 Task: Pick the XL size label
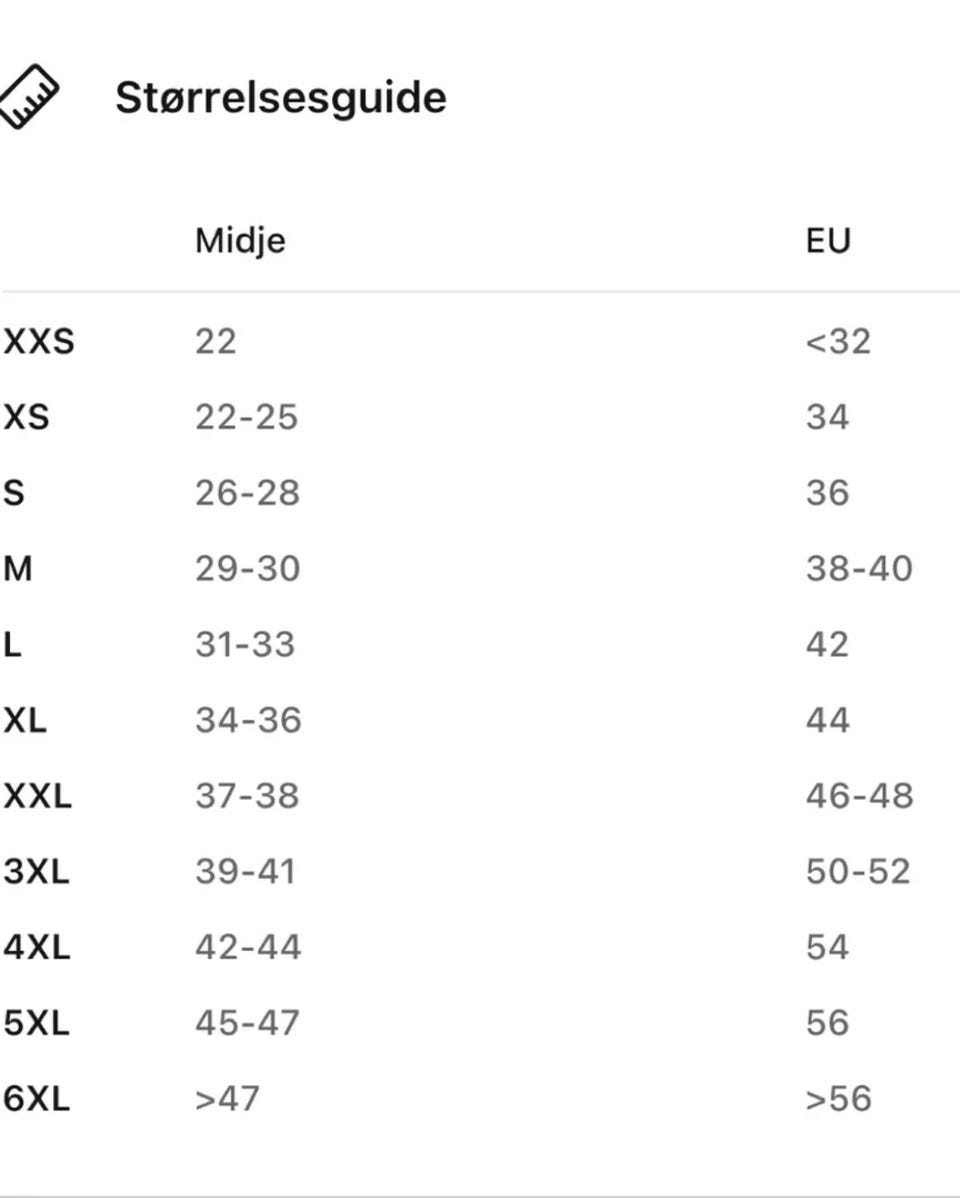click(x=25, y=721)
